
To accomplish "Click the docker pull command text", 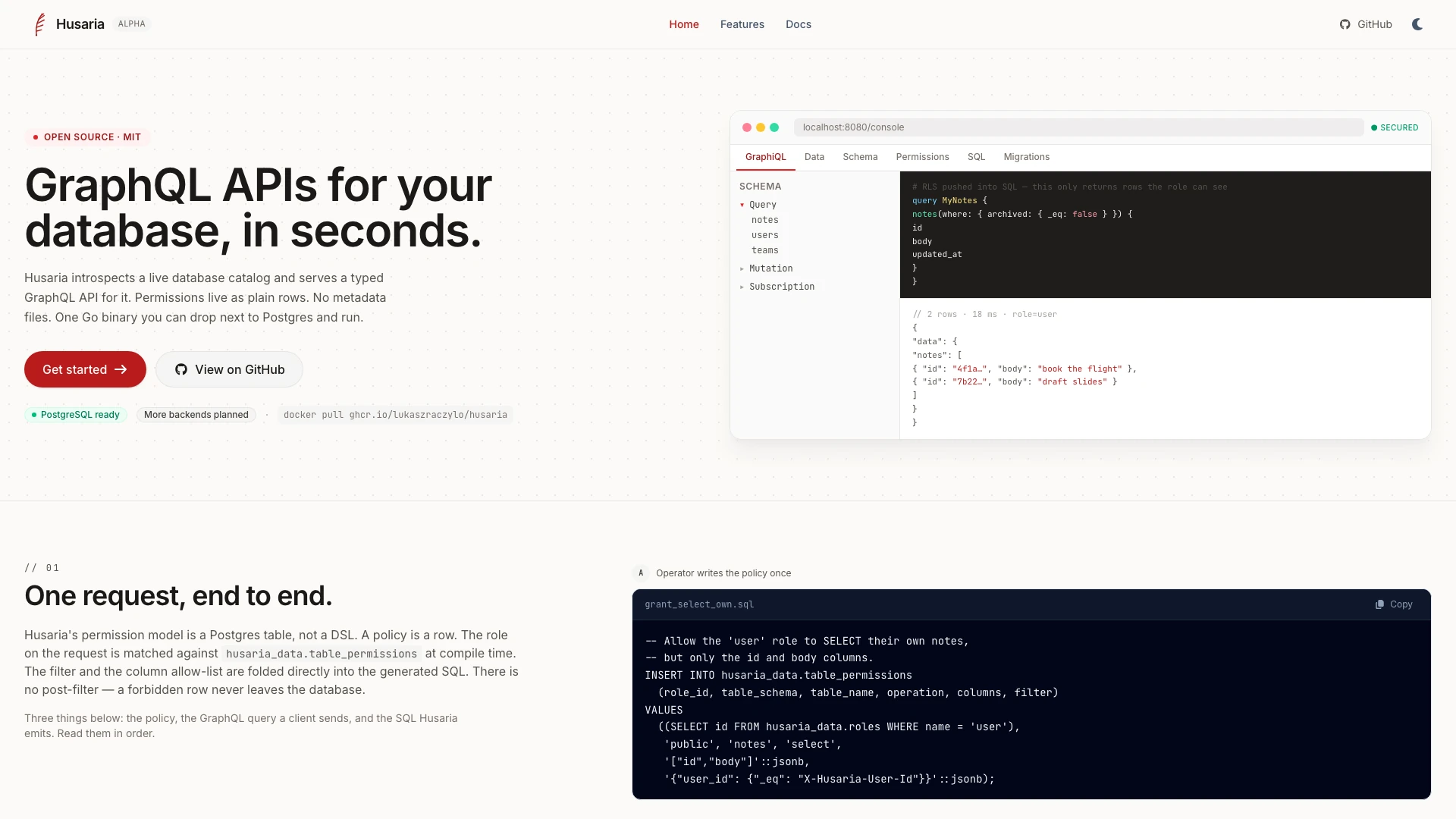I will [395, 415].
